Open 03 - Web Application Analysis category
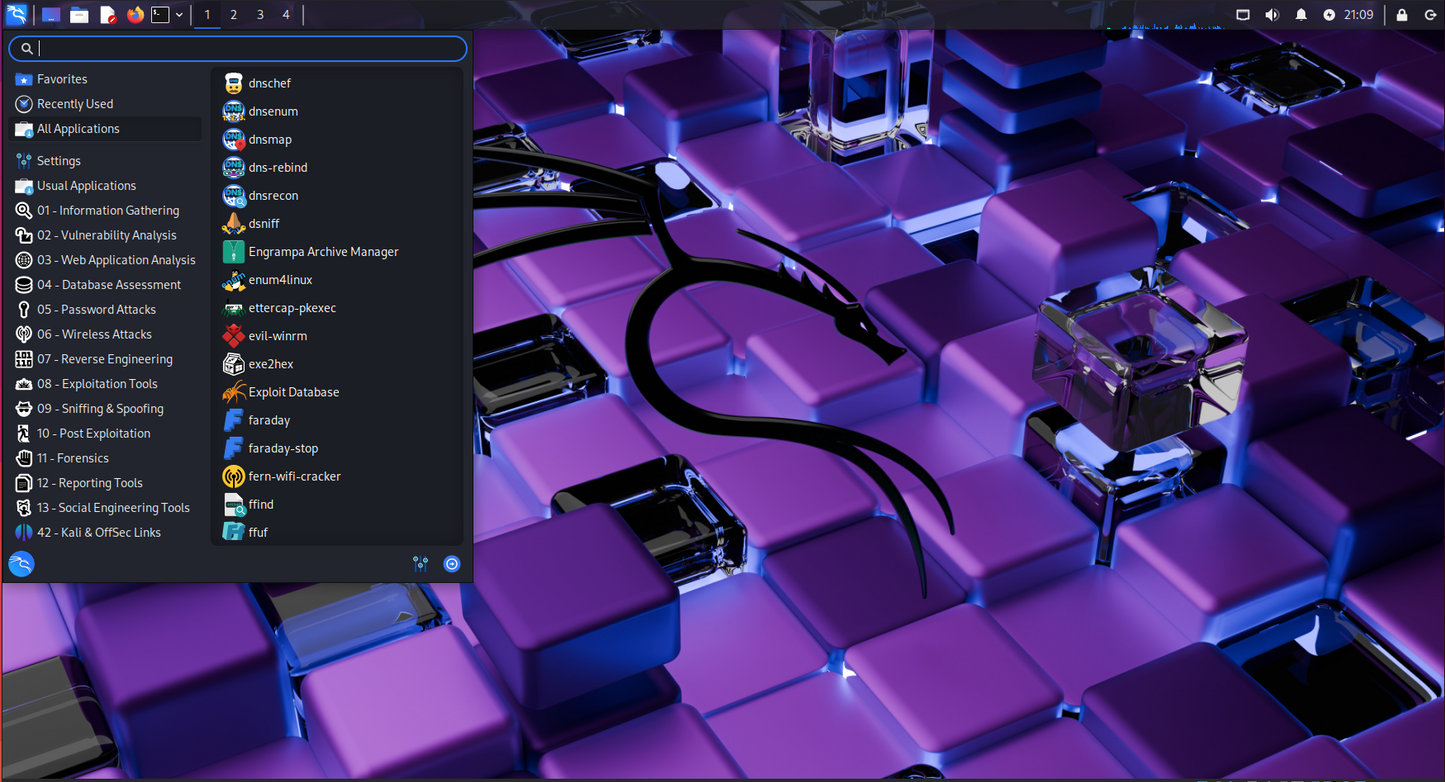 coord(105,260)
